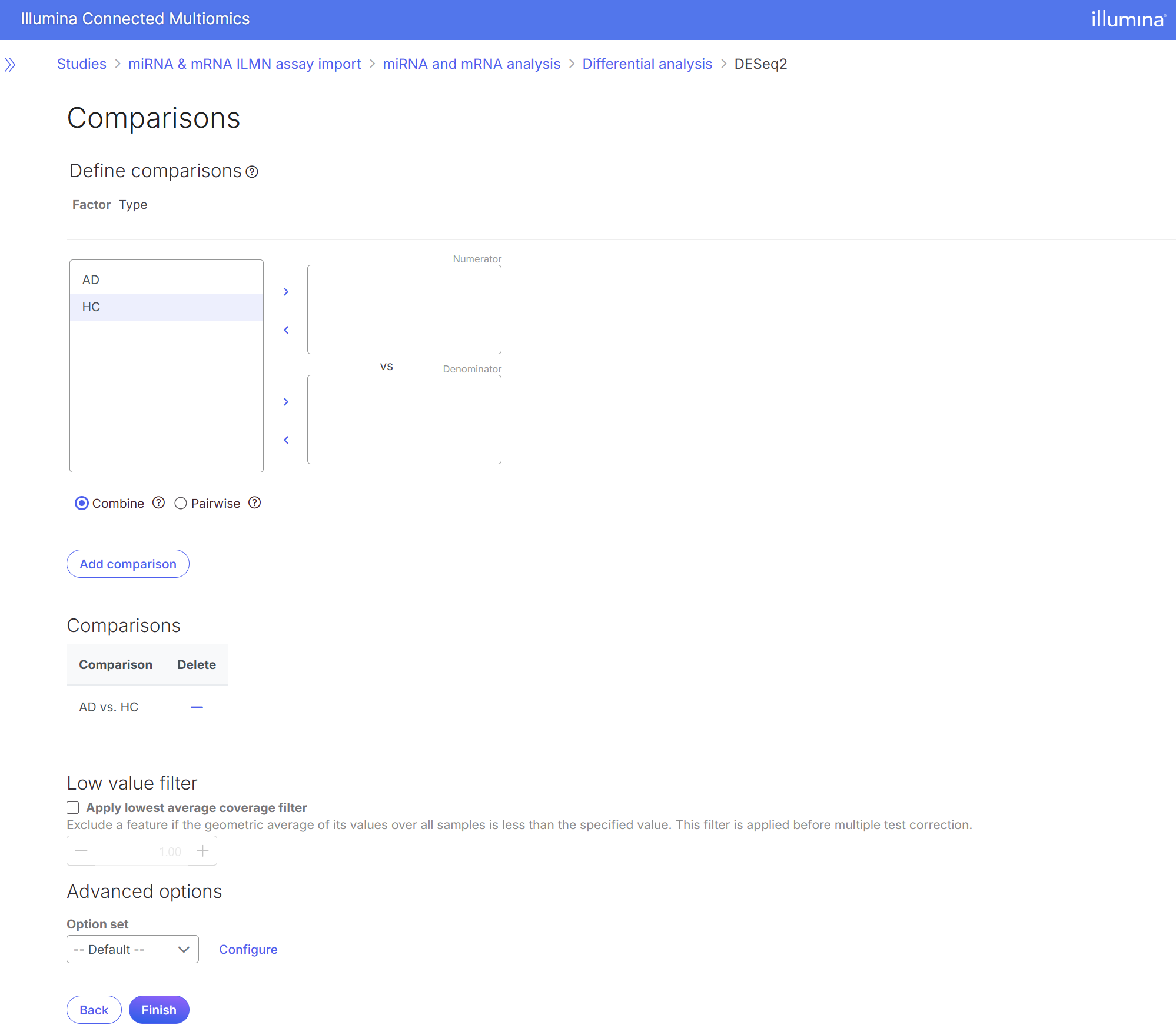
Task: Go to Studies breadcrumb
Action: point(82,64)
